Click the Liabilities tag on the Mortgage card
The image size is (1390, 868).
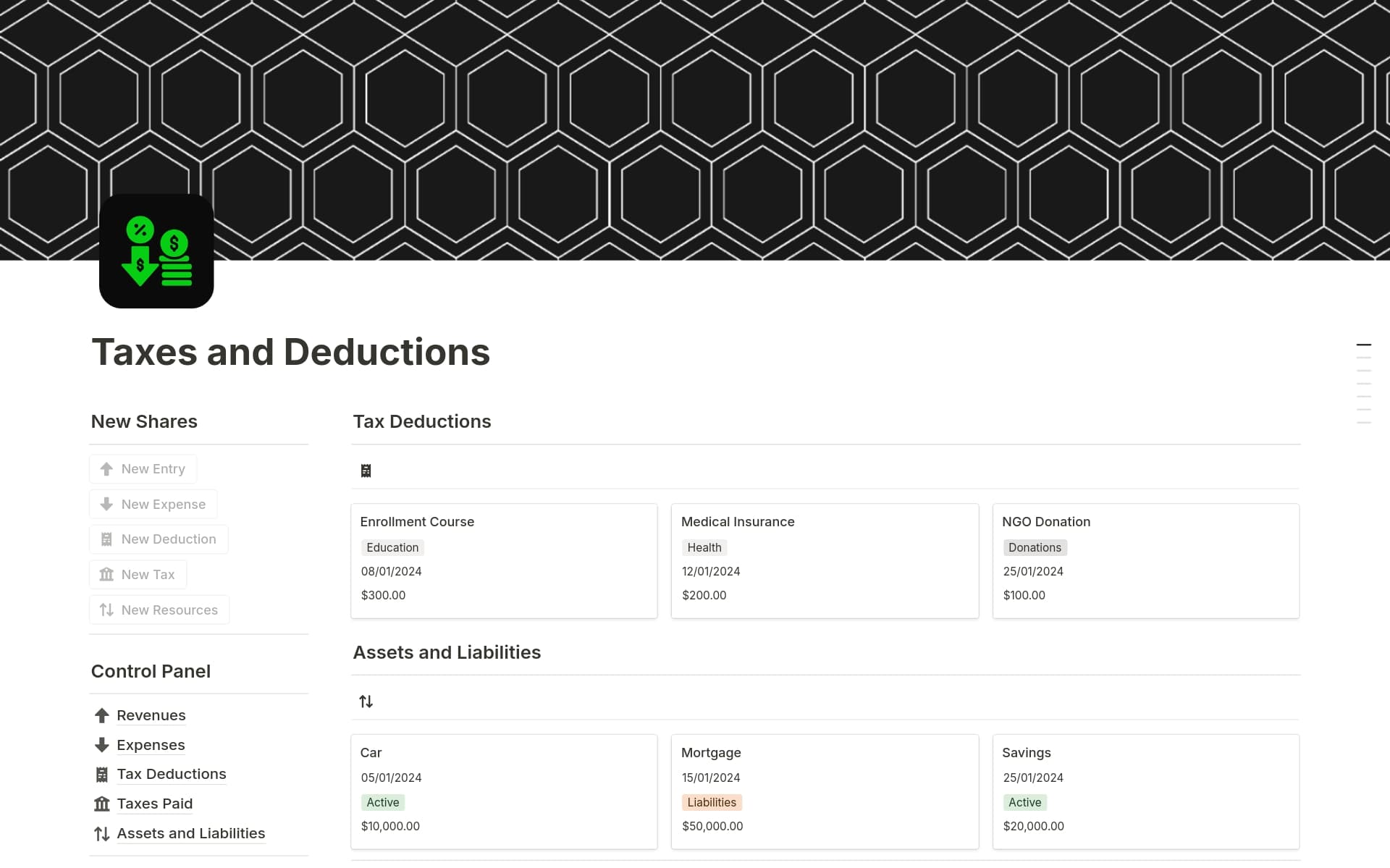pyautogui.click(x=712, y=802)
